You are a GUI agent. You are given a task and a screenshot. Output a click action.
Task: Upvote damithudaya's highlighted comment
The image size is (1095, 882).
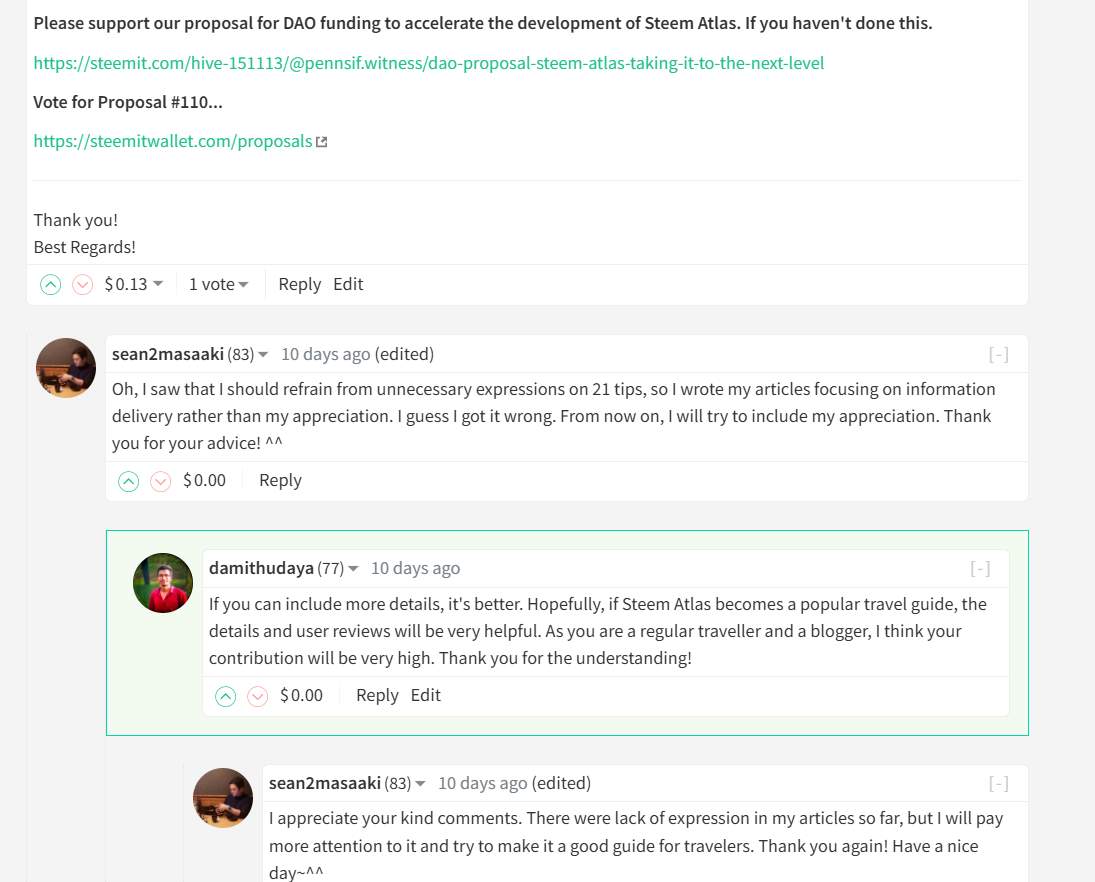226,696
